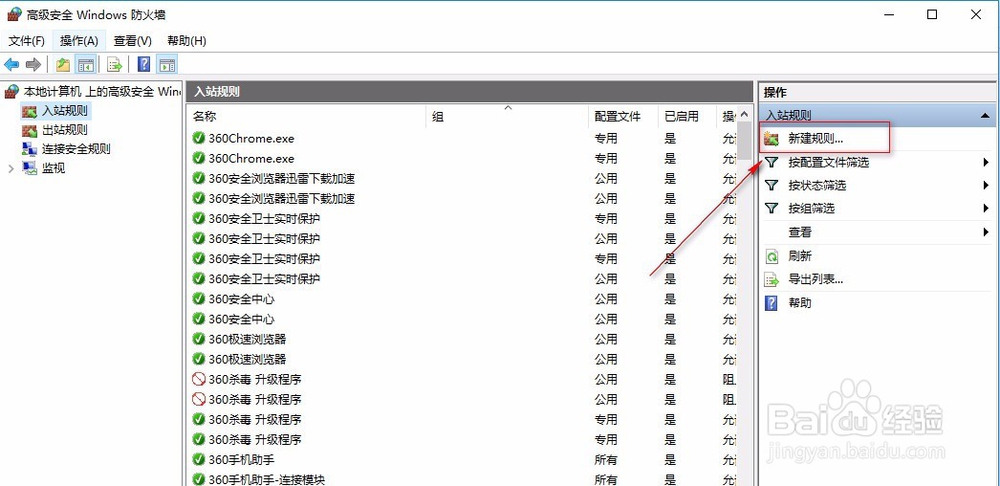Image resolution: width=1000 pixels, height=486 pixels.
Task: Click the funnel icon beside 按配置文件筛选
Action: [x=772, y=163]
